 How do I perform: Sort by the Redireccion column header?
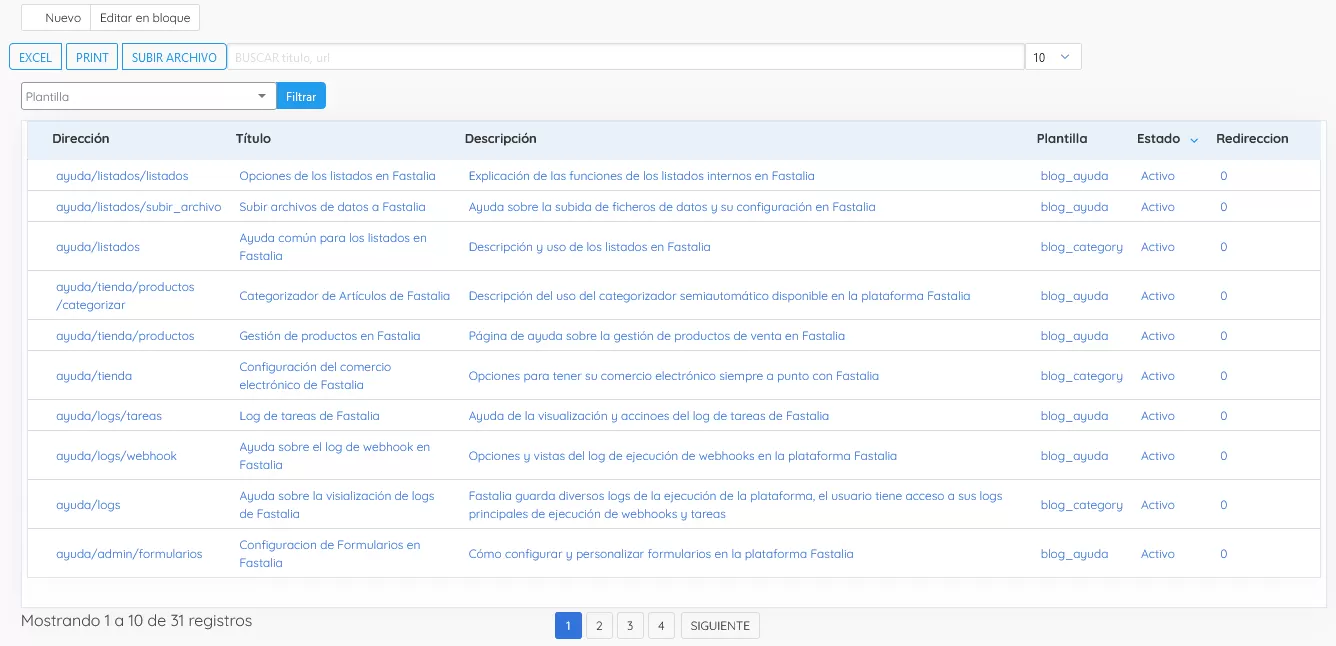tap(1252, 139)
